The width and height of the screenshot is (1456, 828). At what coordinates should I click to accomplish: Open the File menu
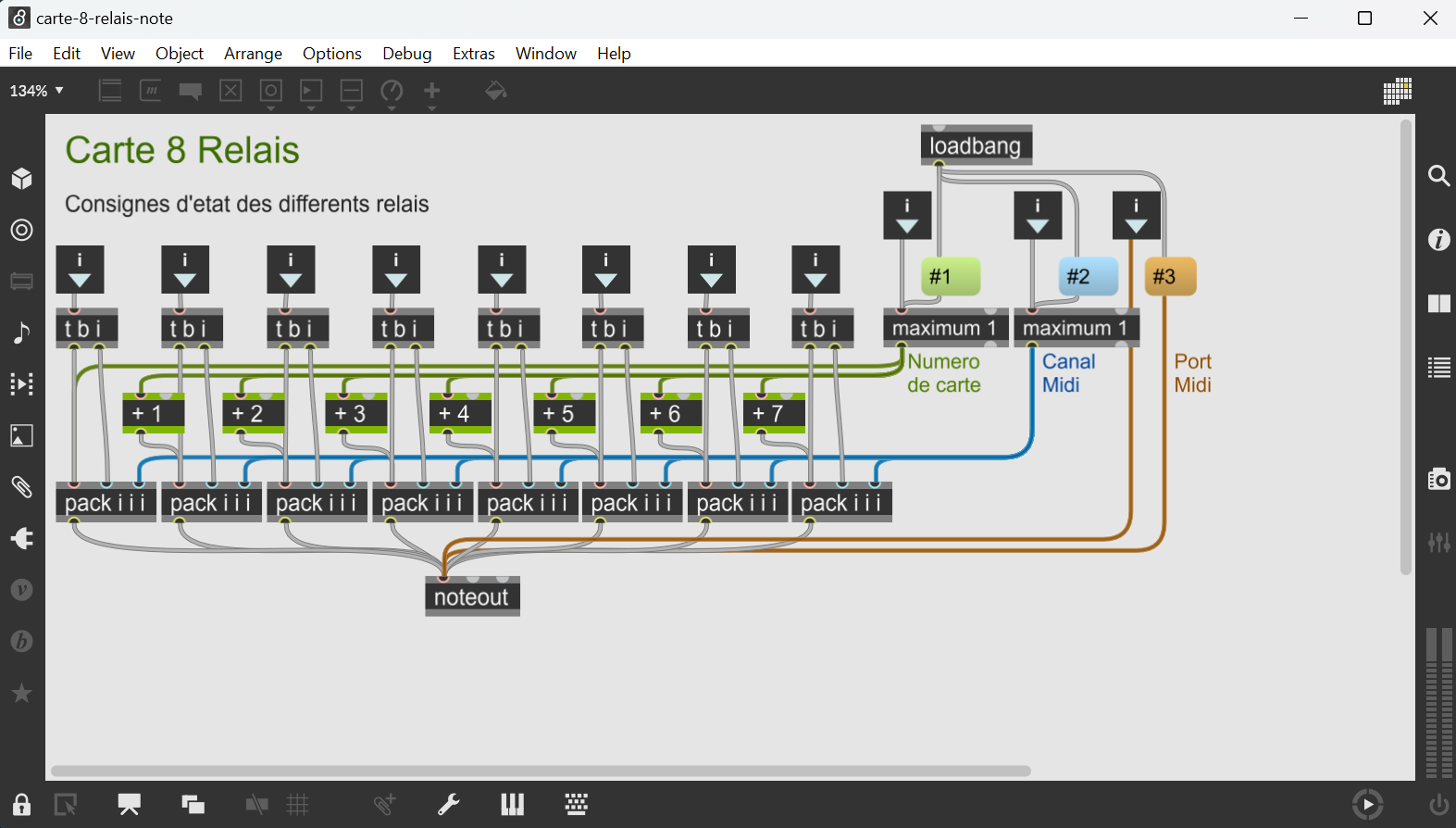(20, 54)
